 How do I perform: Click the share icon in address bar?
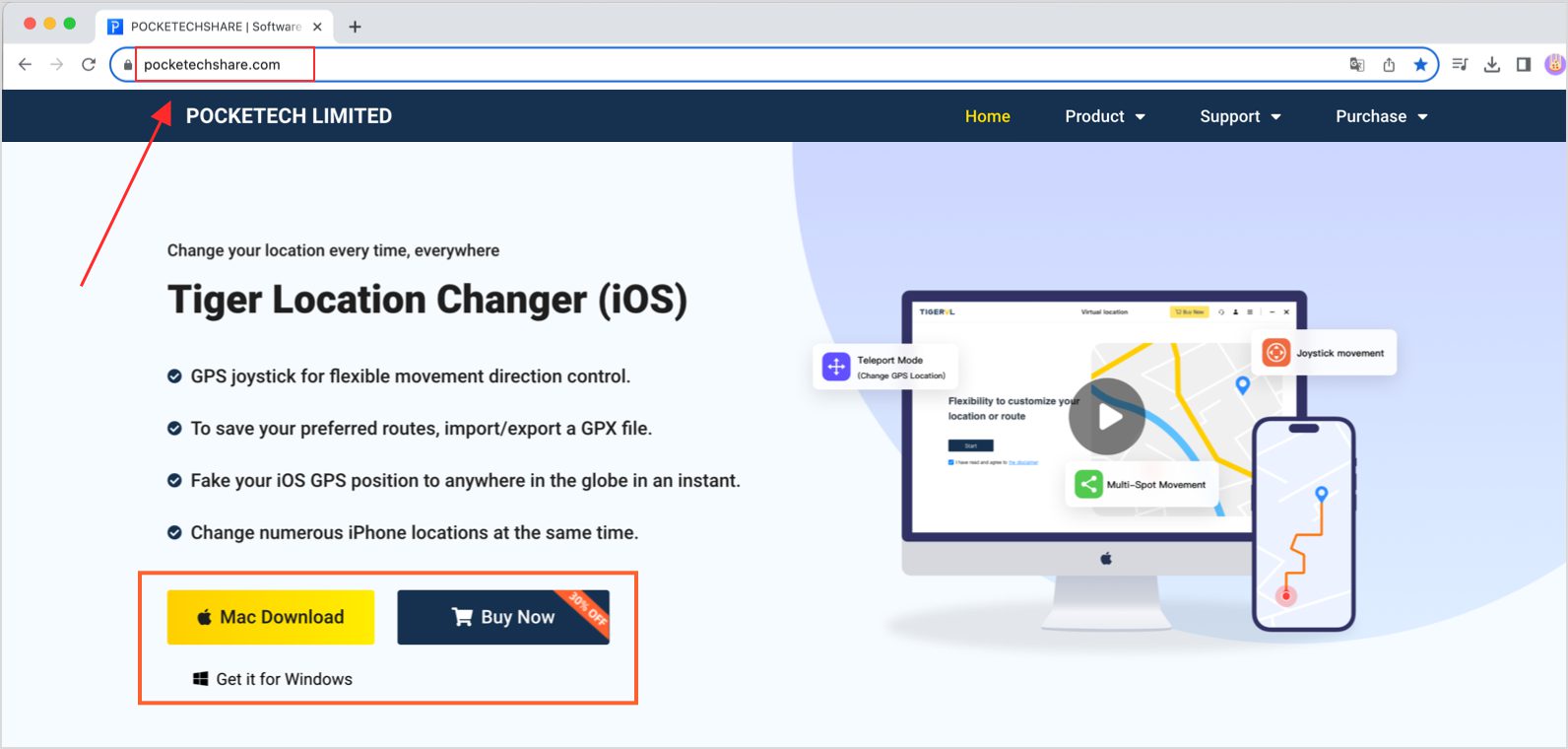click(1389, 64)
